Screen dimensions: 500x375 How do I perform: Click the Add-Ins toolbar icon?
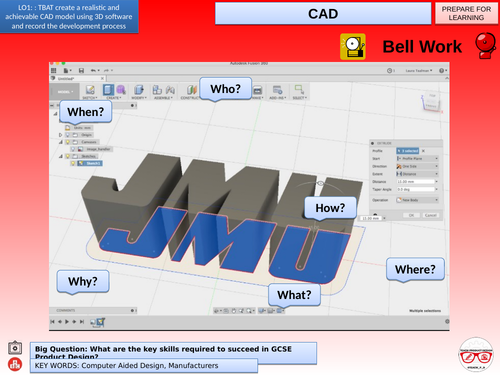[277, 90]
